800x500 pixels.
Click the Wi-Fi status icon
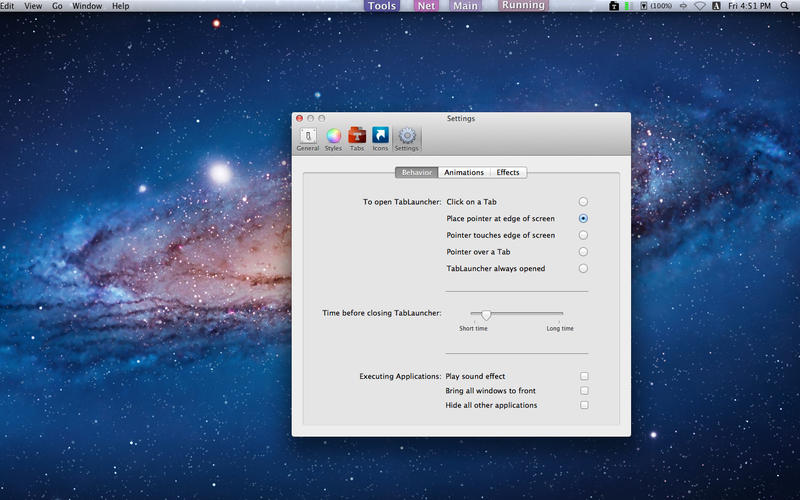click(x=700, y=6)
